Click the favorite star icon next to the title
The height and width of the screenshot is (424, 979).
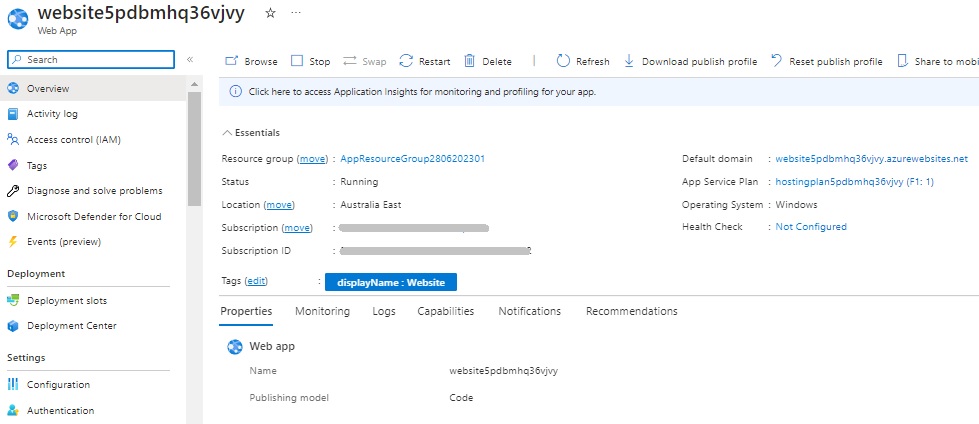click(270, 13)
